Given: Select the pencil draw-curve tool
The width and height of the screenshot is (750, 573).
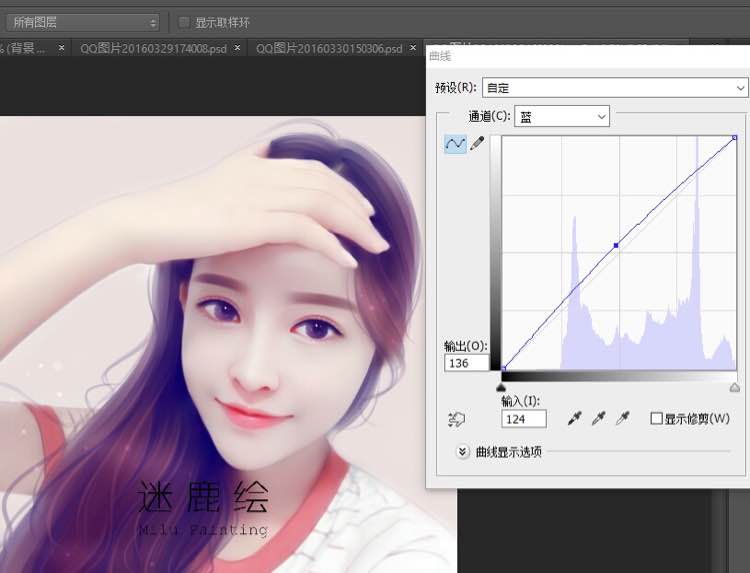Looking at the screenshot, I should coord(477,144).
